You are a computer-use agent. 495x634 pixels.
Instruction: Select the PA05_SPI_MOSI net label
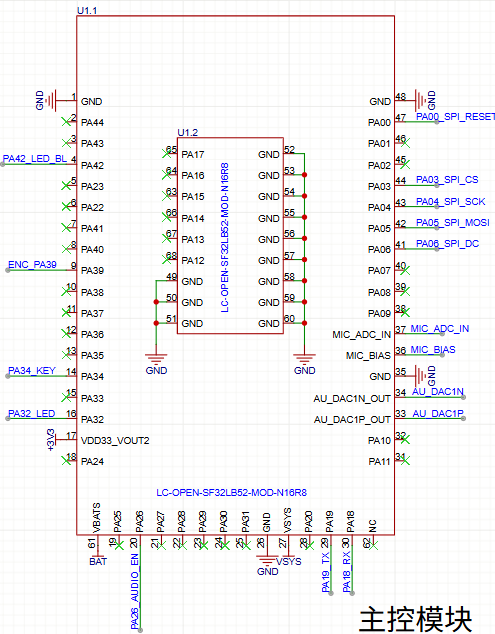click(x=453, y=222)
